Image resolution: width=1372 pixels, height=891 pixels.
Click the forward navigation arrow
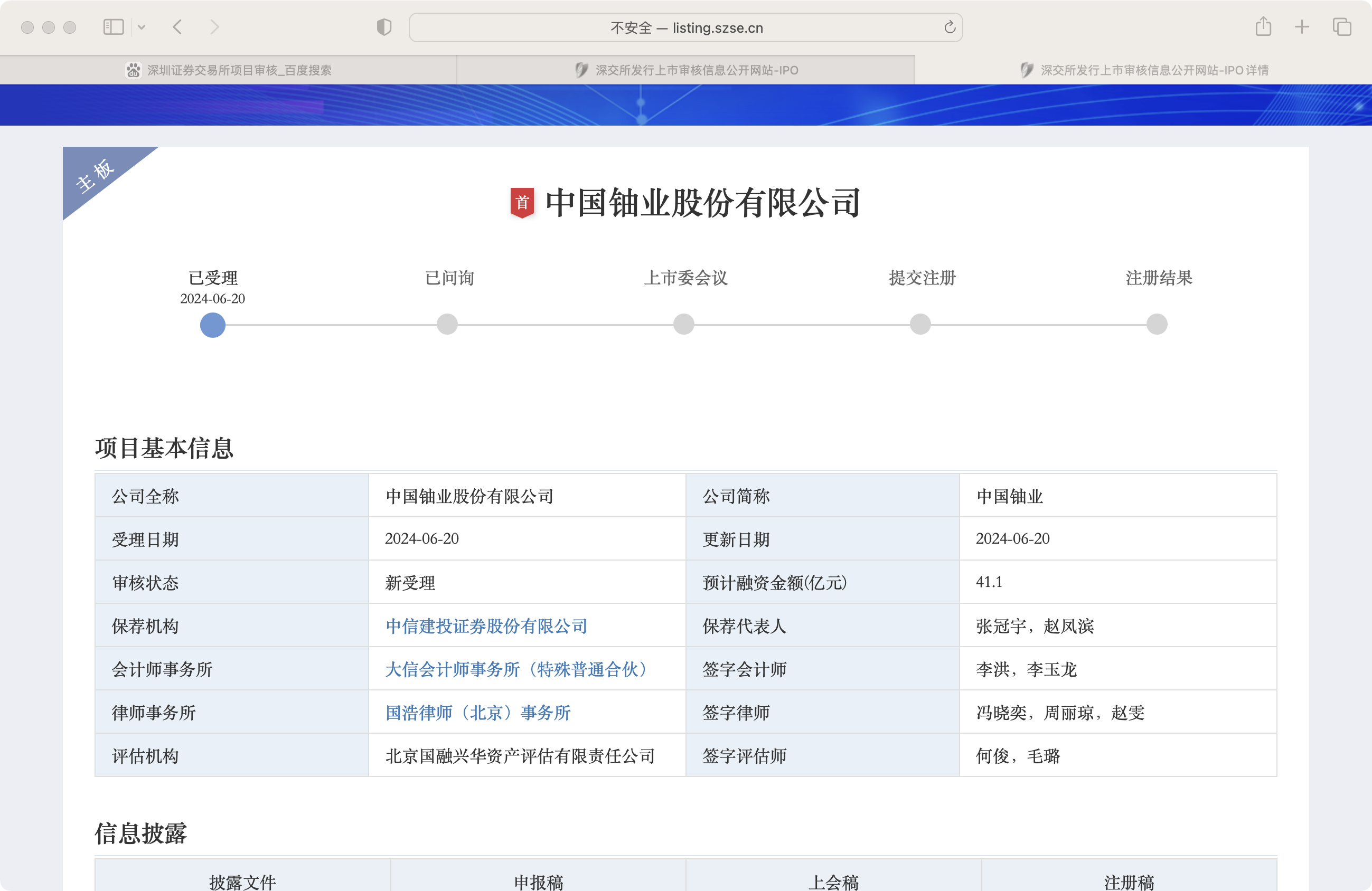214,27
